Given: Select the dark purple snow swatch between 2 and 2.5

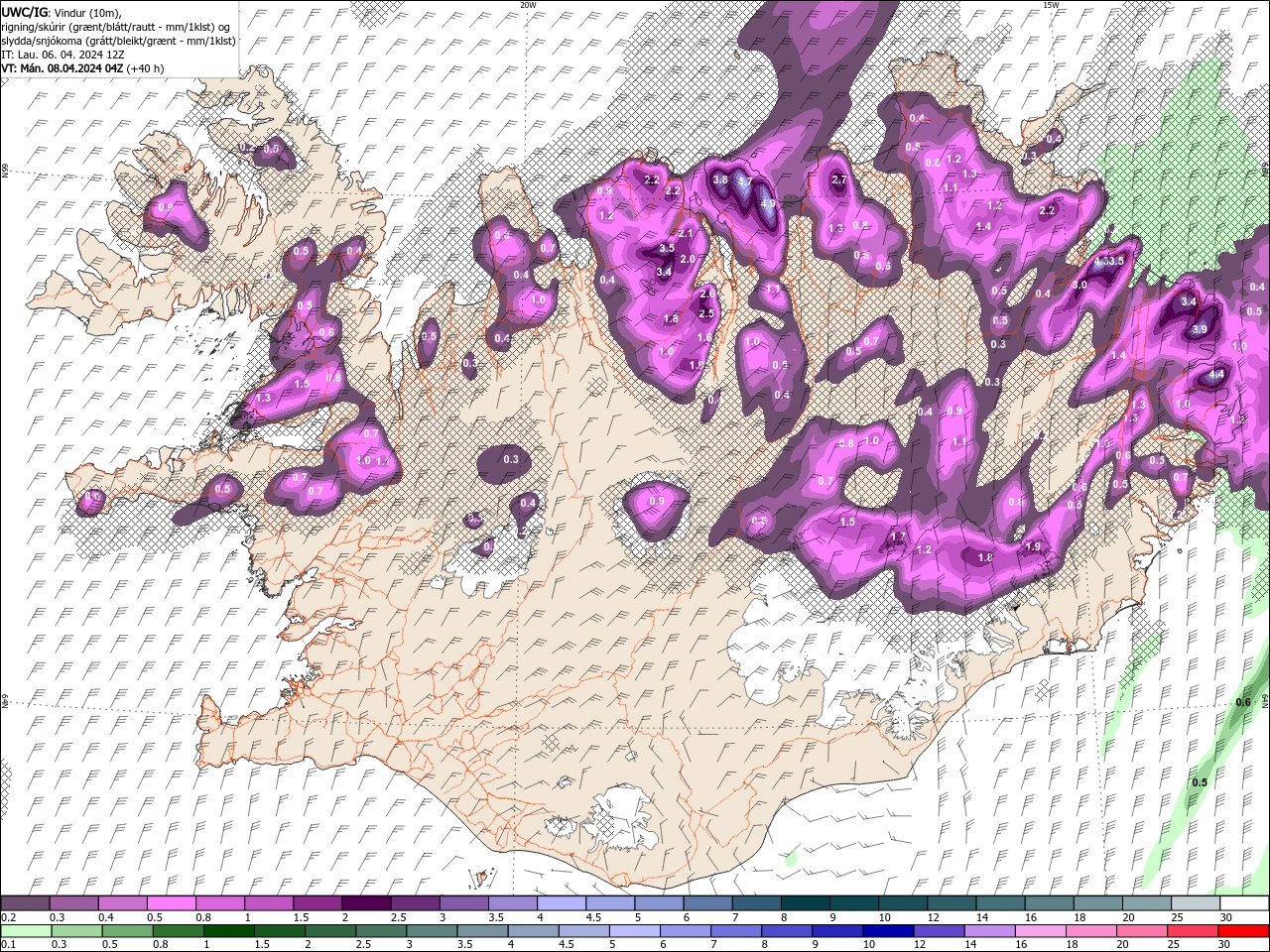Looking at the screenshot, I should pyautogui.click(x=365, y=903).
